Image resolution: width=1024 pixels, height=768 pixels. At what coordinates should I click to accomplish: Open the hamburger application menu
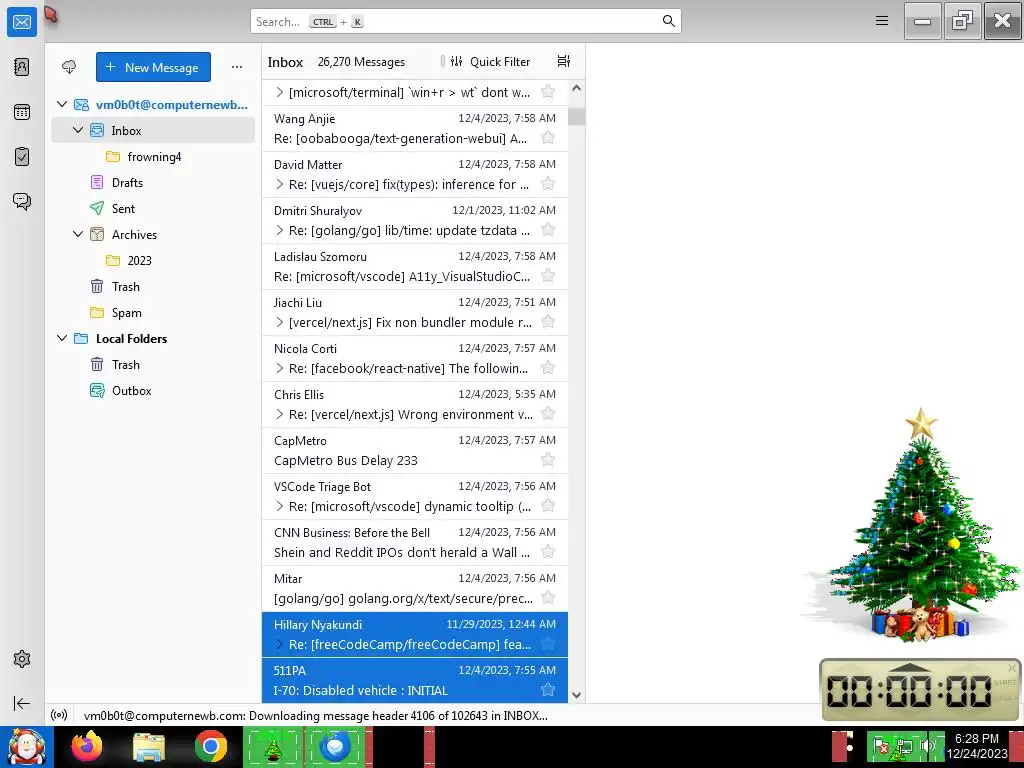882,21
